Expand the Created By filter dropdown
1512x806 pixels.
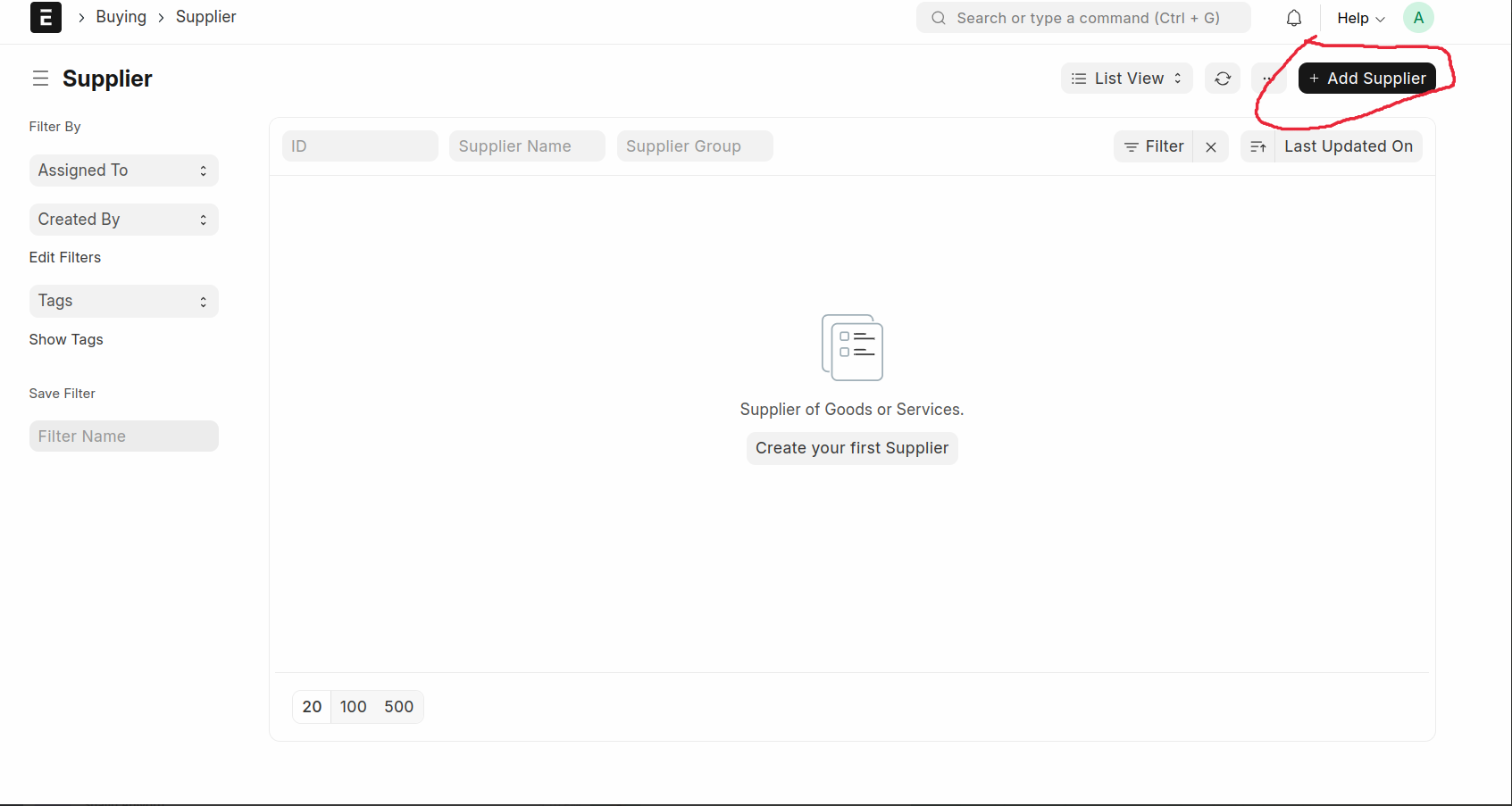[123, 220]
